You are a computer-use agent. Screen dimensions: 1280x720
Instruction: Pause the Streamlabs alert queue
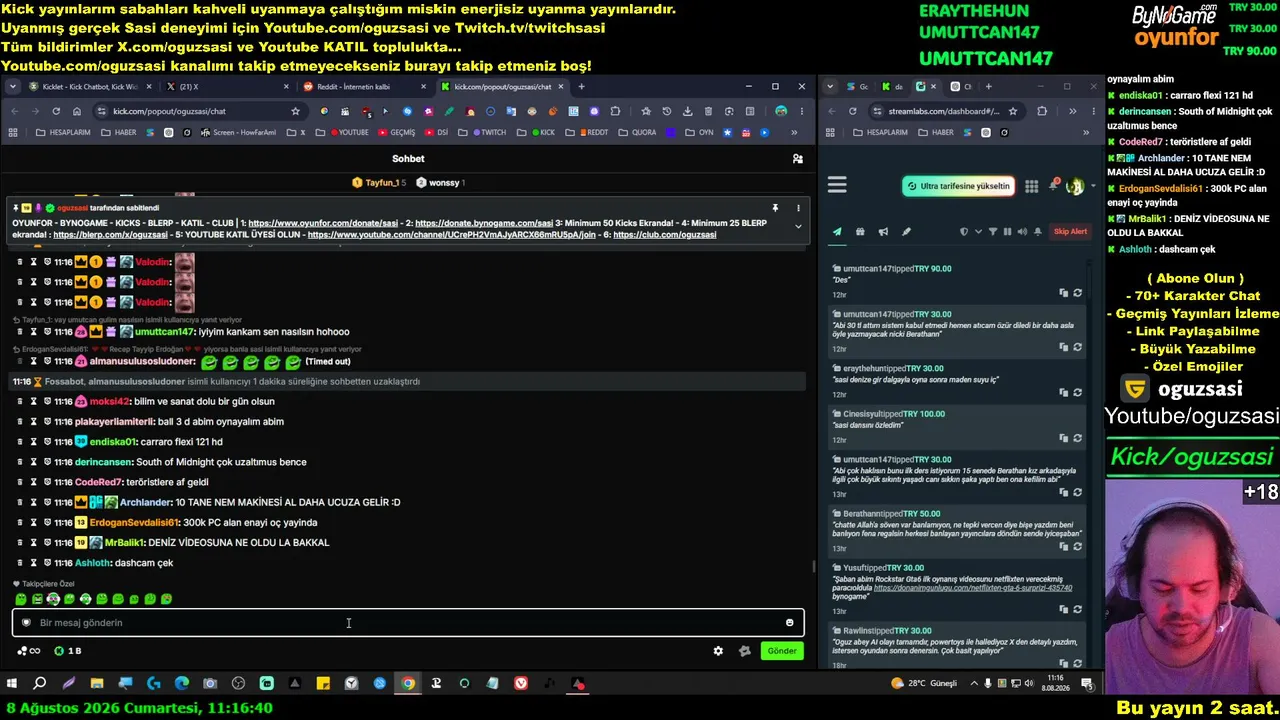(1007, 232)
